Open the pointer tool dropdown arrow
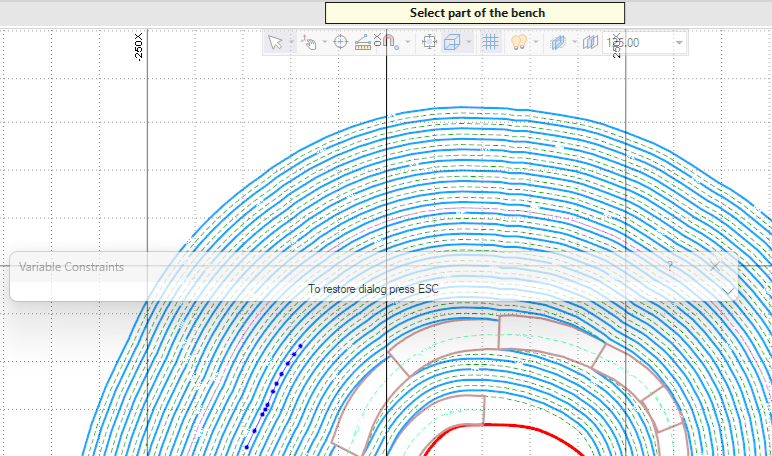Screen dimensions: 772x456 tap(291, 42)
